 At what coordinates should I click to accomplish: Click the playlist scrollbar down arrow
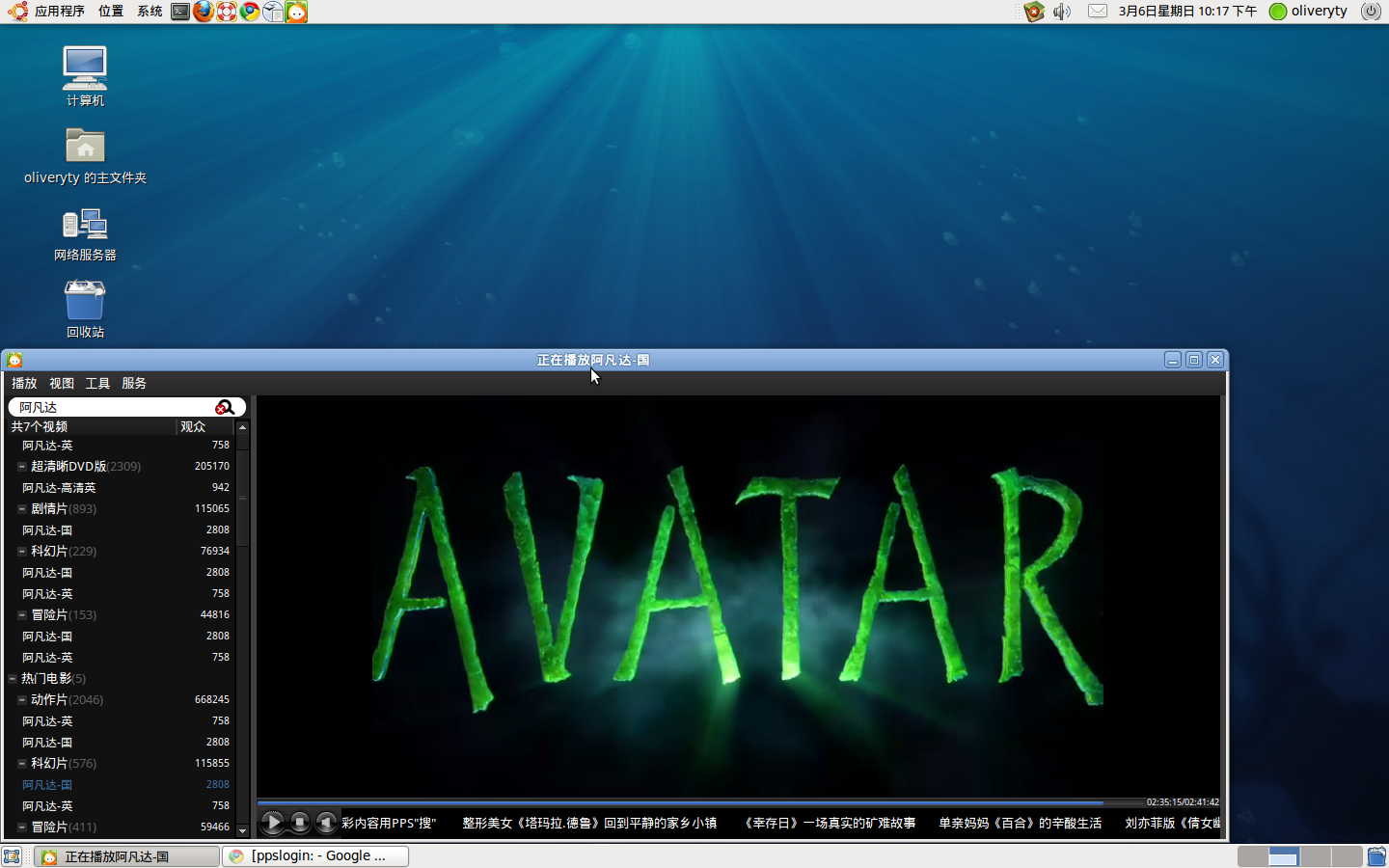243,829
